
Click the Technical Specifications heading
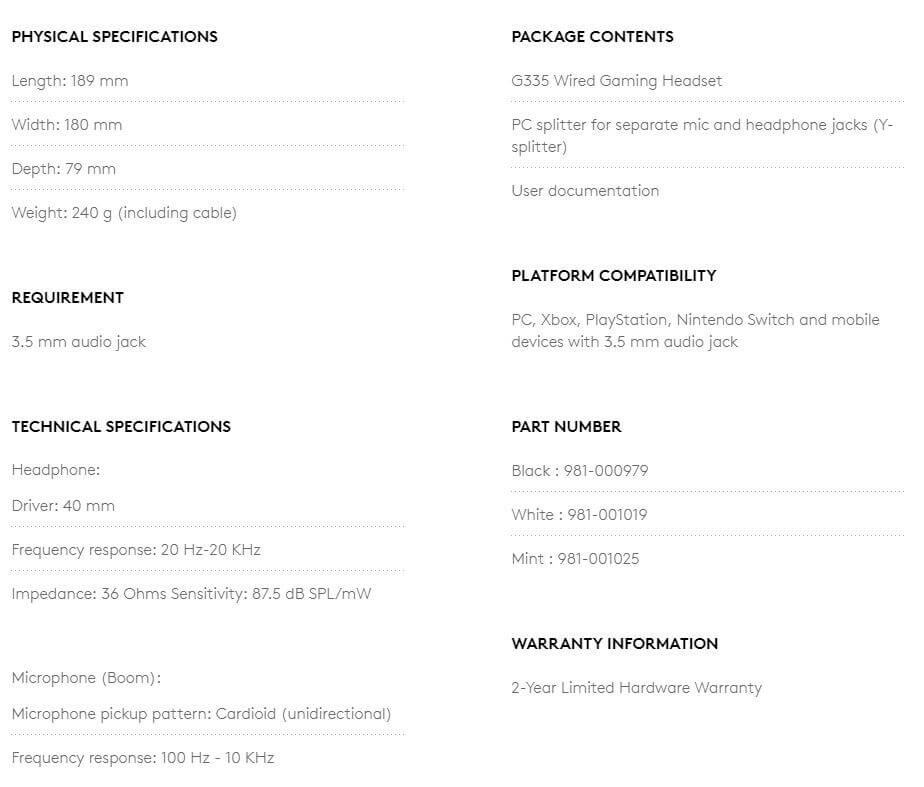(x=121, y=426)
